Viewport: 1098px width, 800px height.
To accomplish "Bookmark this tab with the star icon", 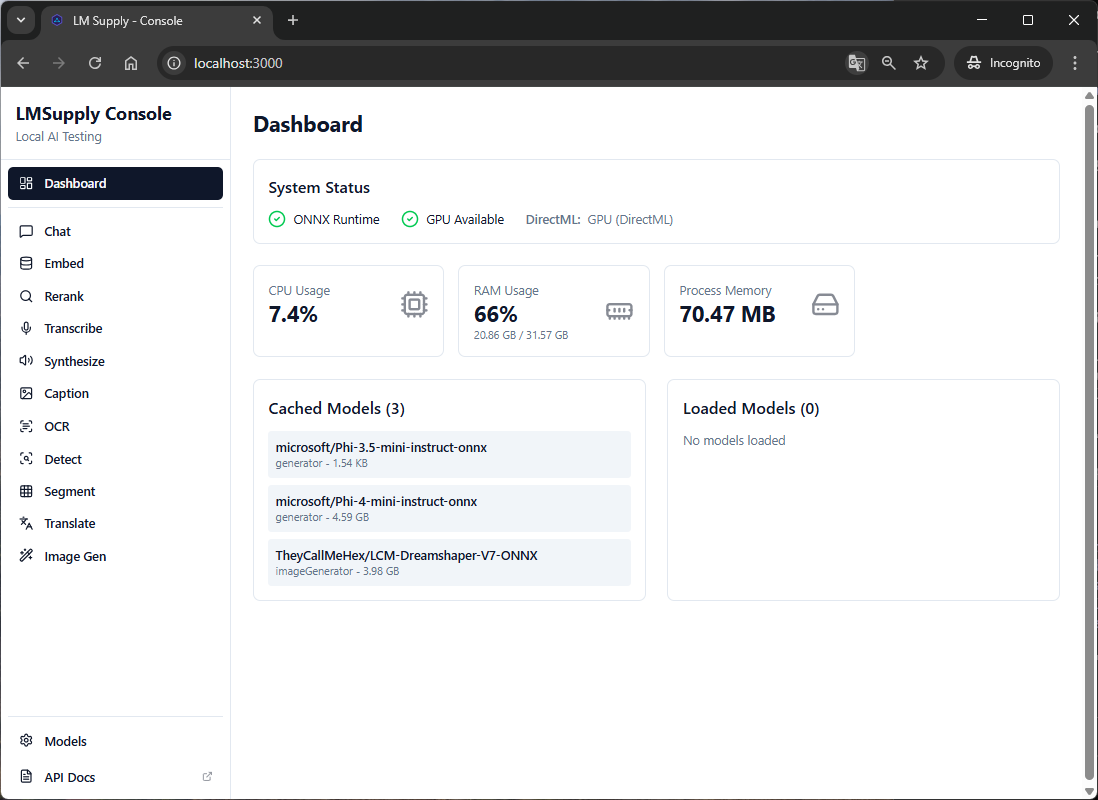I will 921,63.
